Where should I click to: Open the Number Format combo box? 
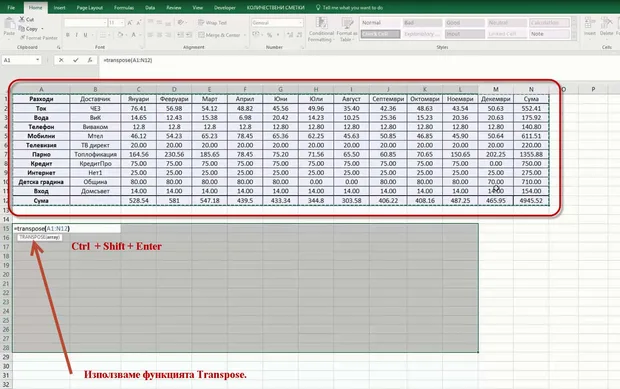pos(277,23)
